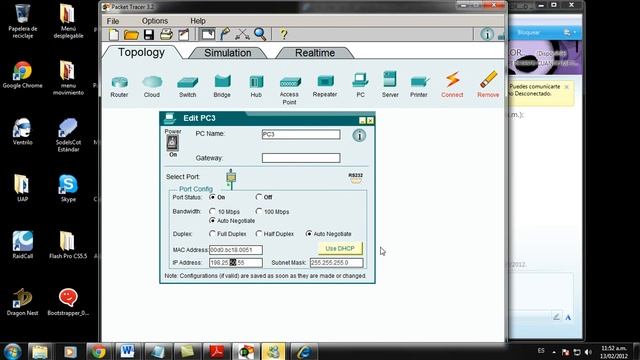Screen dimensions: 640x360
Task: Focus the Subnet Mask field
Action: click(336, 262)
